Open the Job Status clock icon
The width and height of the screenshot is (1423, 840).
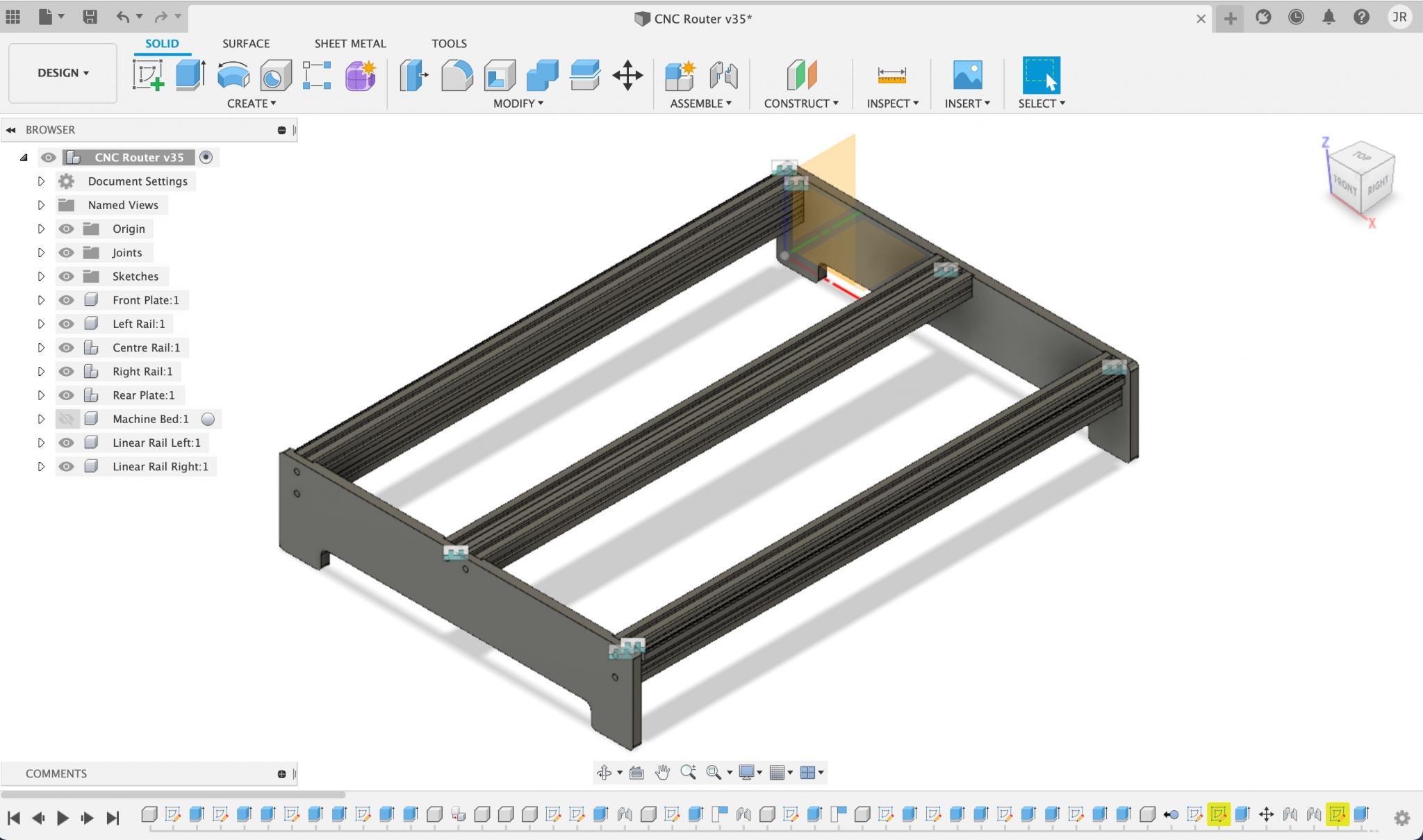pyautogui.click(x=1296, y=18)
